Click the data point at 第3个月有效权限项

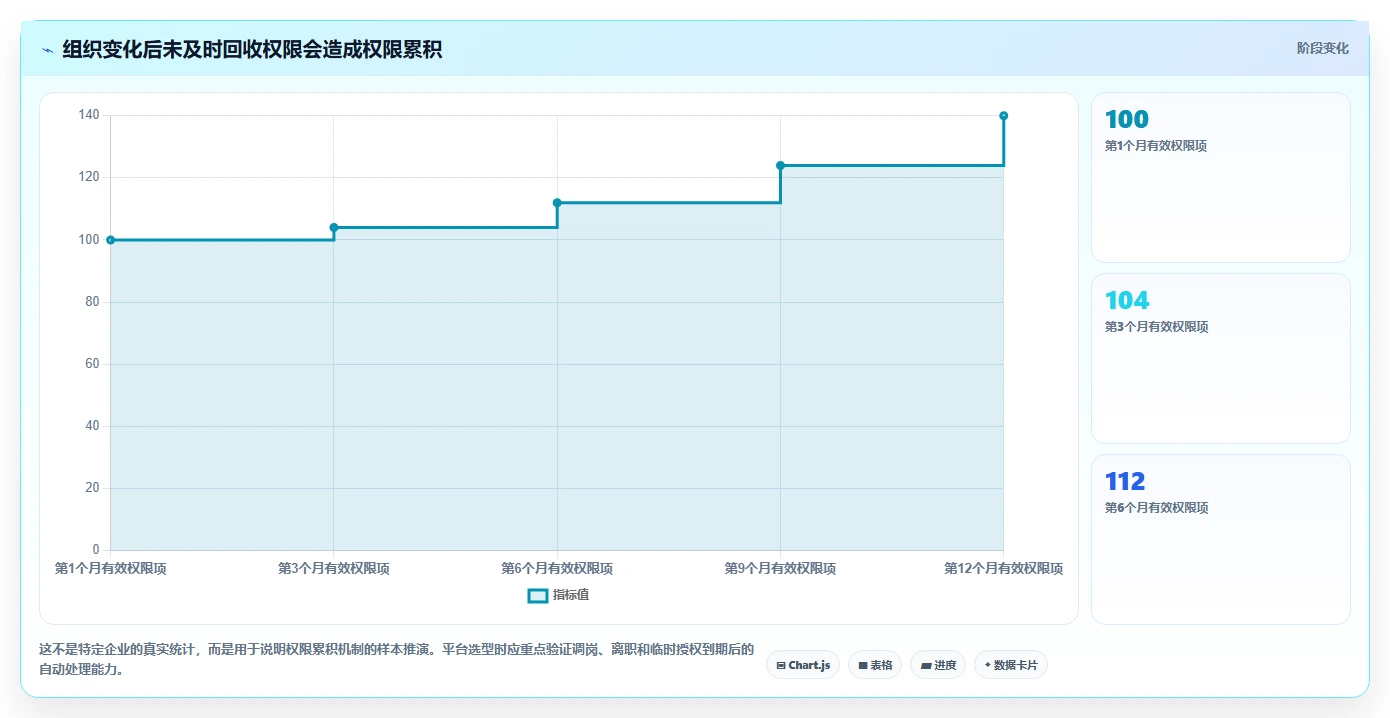click(x=334, y=227)
